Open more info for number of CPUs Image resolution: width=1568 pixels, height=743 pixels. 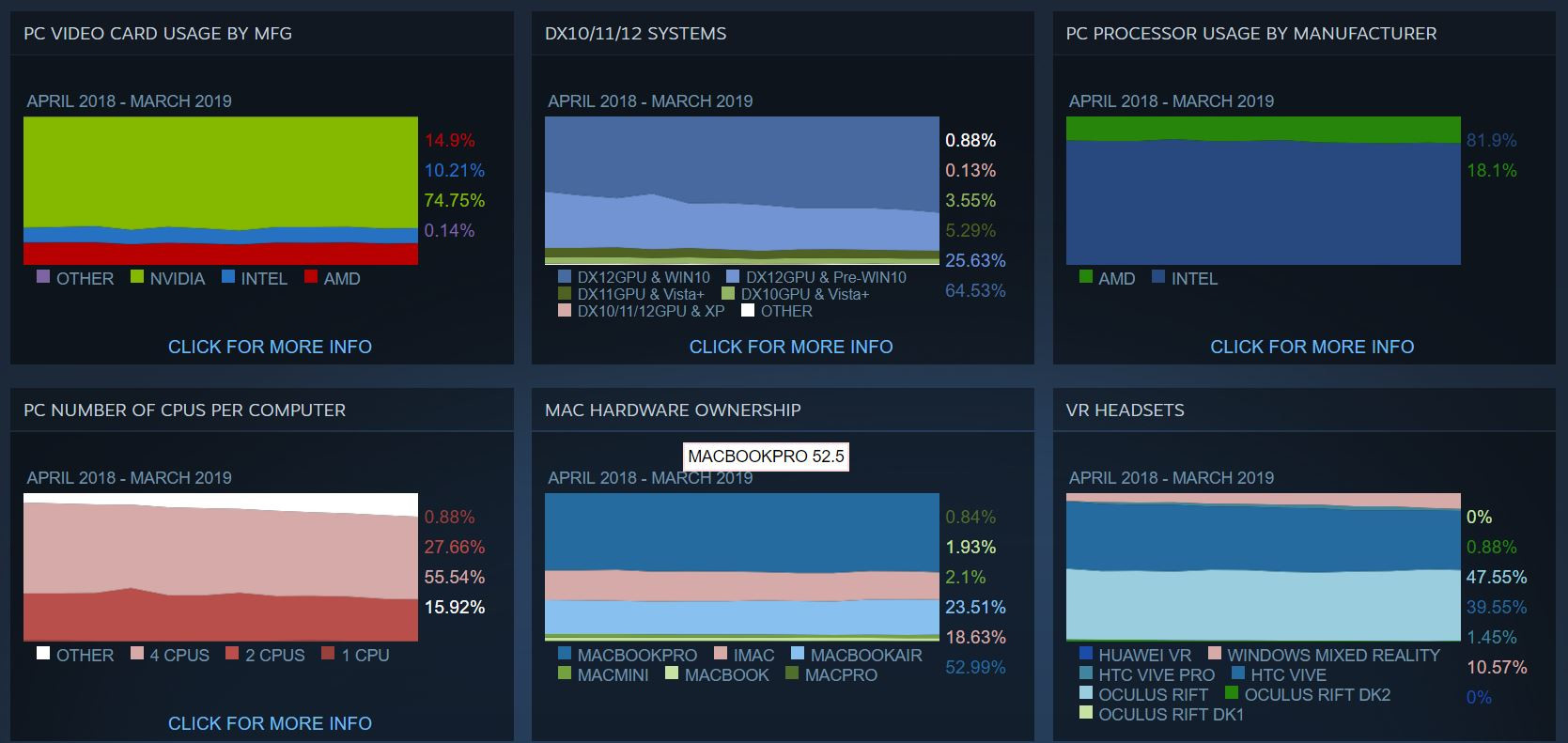click(x=270, y=723)
